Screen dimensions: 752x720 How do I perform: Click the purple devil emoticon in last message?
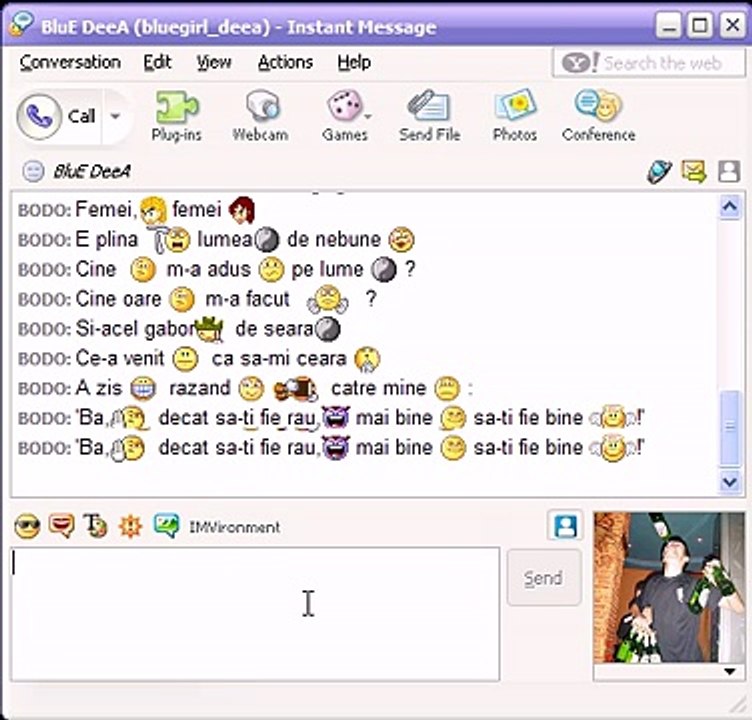coord(336,448)
